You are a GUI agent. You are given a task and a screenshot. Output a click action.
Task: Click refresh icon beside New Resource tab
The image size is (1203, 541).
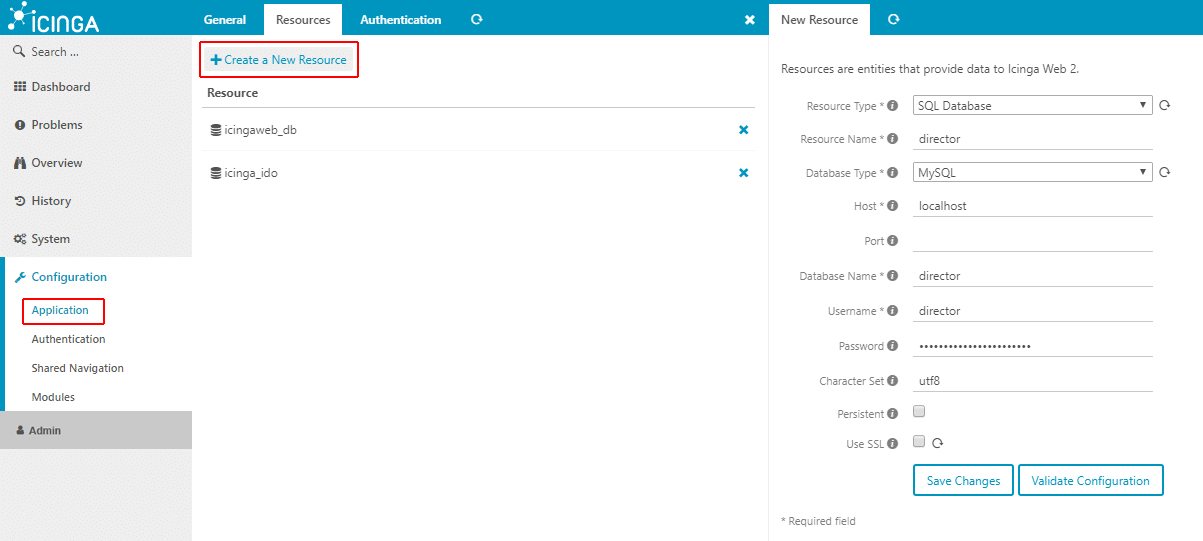click(x=894, y=19)
